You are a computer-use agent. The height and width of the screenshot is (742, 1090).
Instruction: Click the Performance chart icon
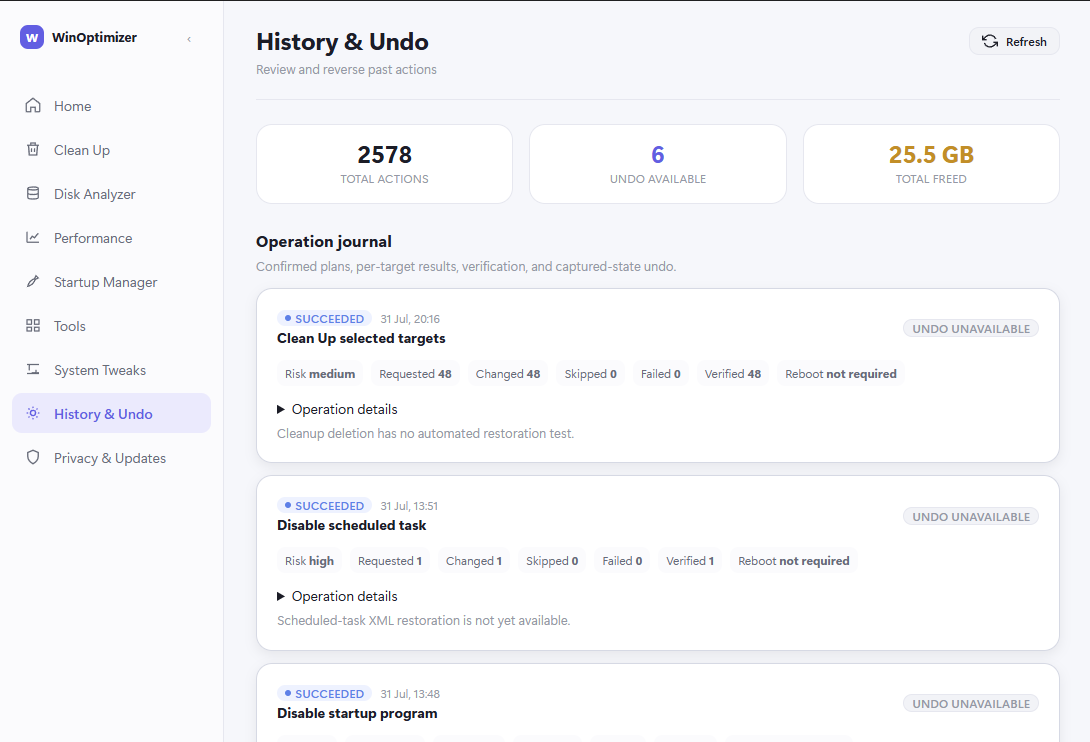click(33, 238)
